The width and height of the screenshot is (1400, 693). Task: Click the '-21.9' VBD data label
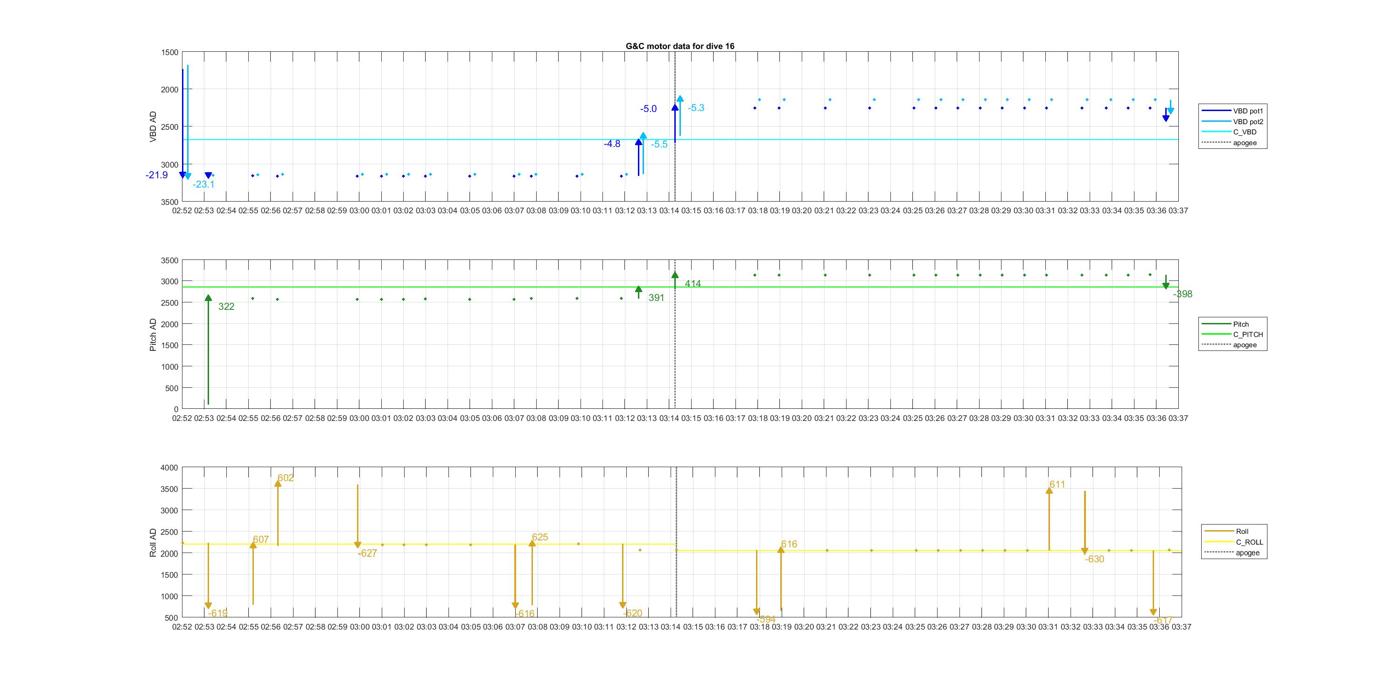[157, 175]
